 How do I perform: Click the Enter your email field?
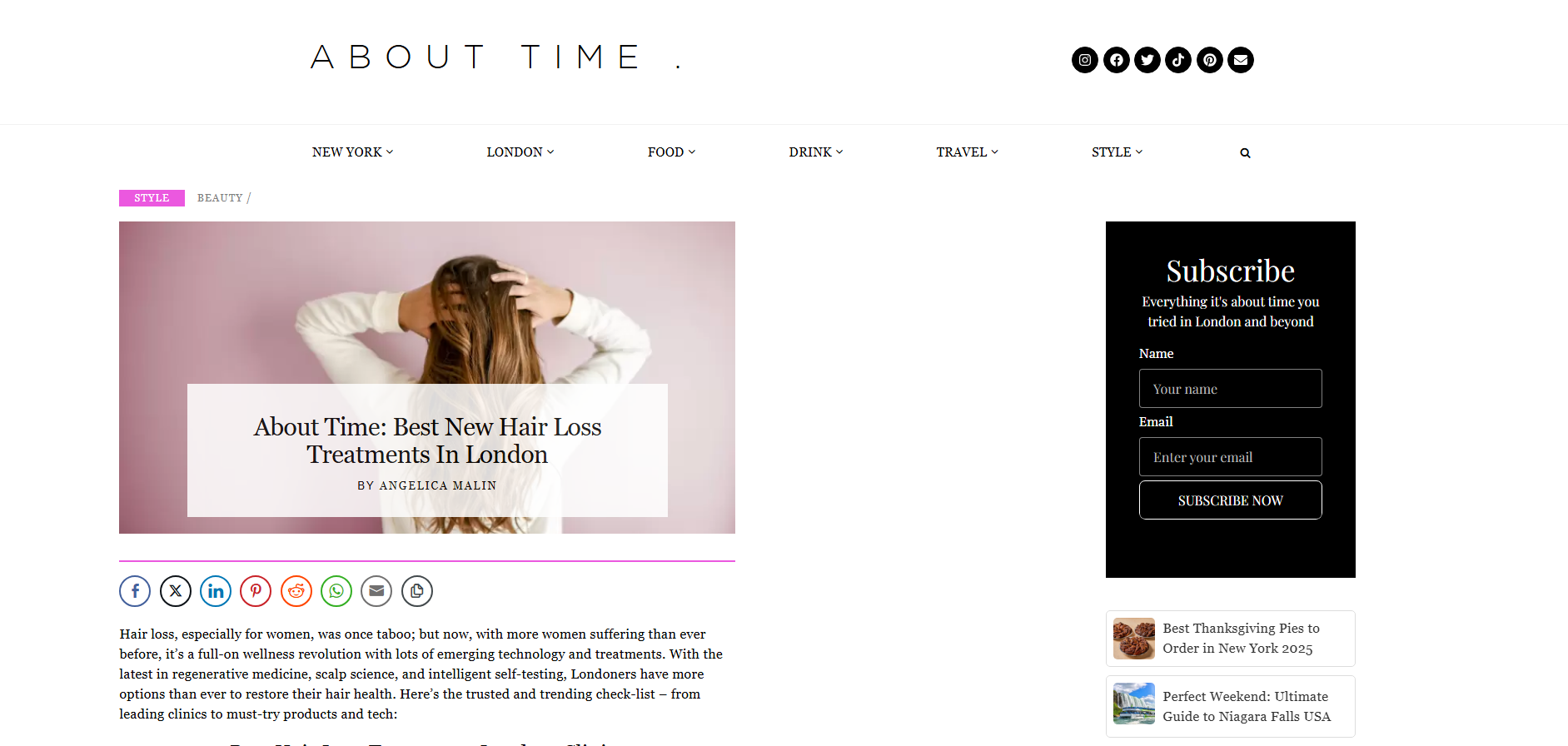(1230, 457)
